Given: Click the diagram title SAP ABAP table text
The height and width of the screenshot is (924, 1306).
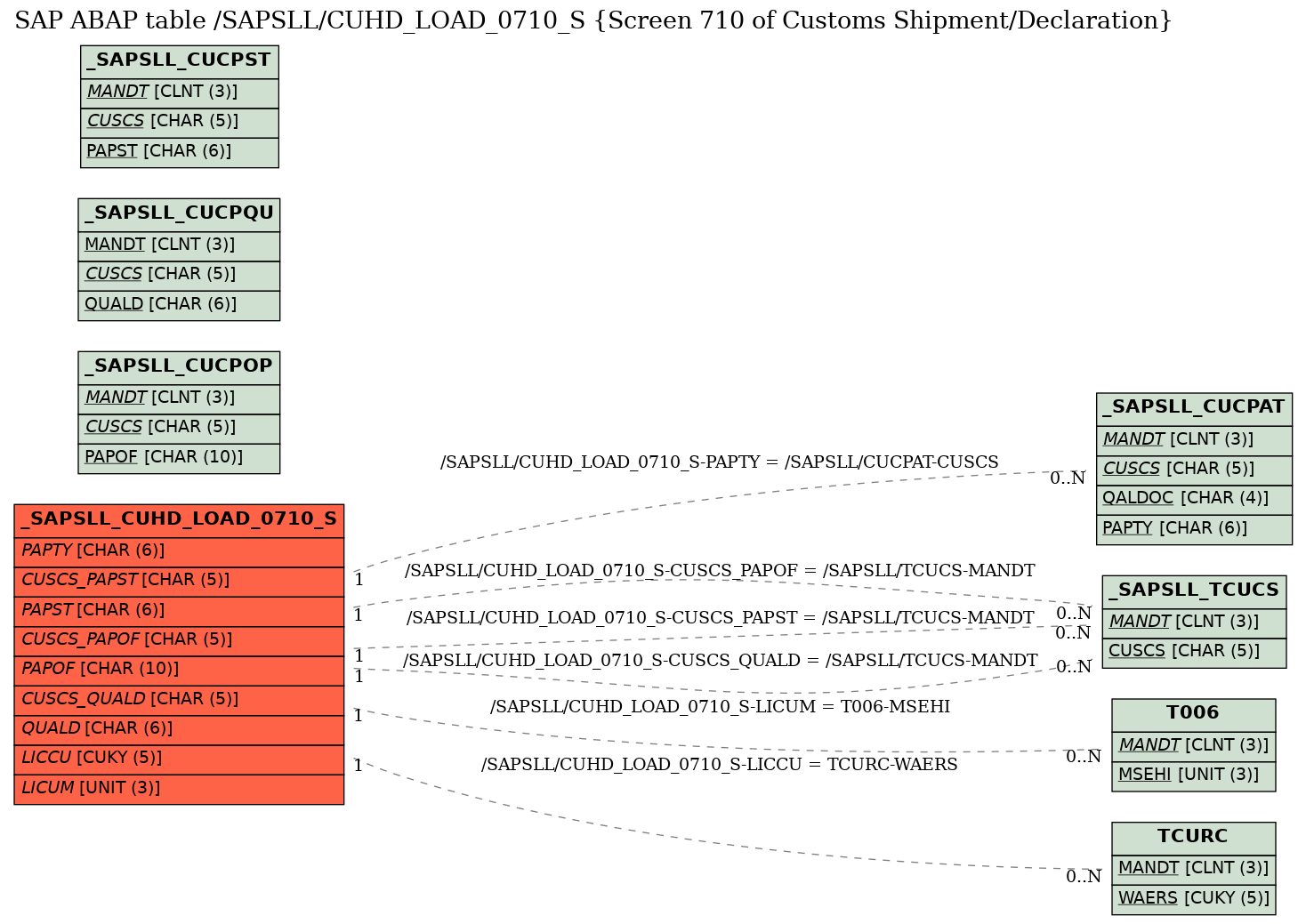Looking at the screenshot, I should coord(593,20).
